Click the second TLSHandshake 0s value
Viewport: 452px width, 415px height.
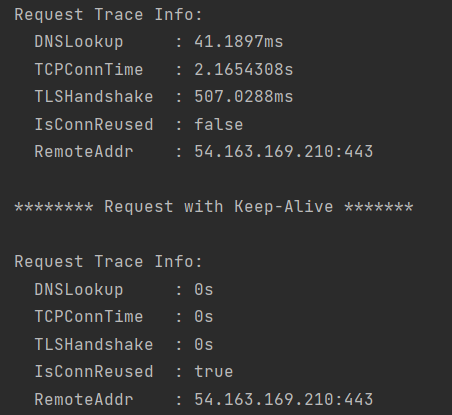[204, 344]
